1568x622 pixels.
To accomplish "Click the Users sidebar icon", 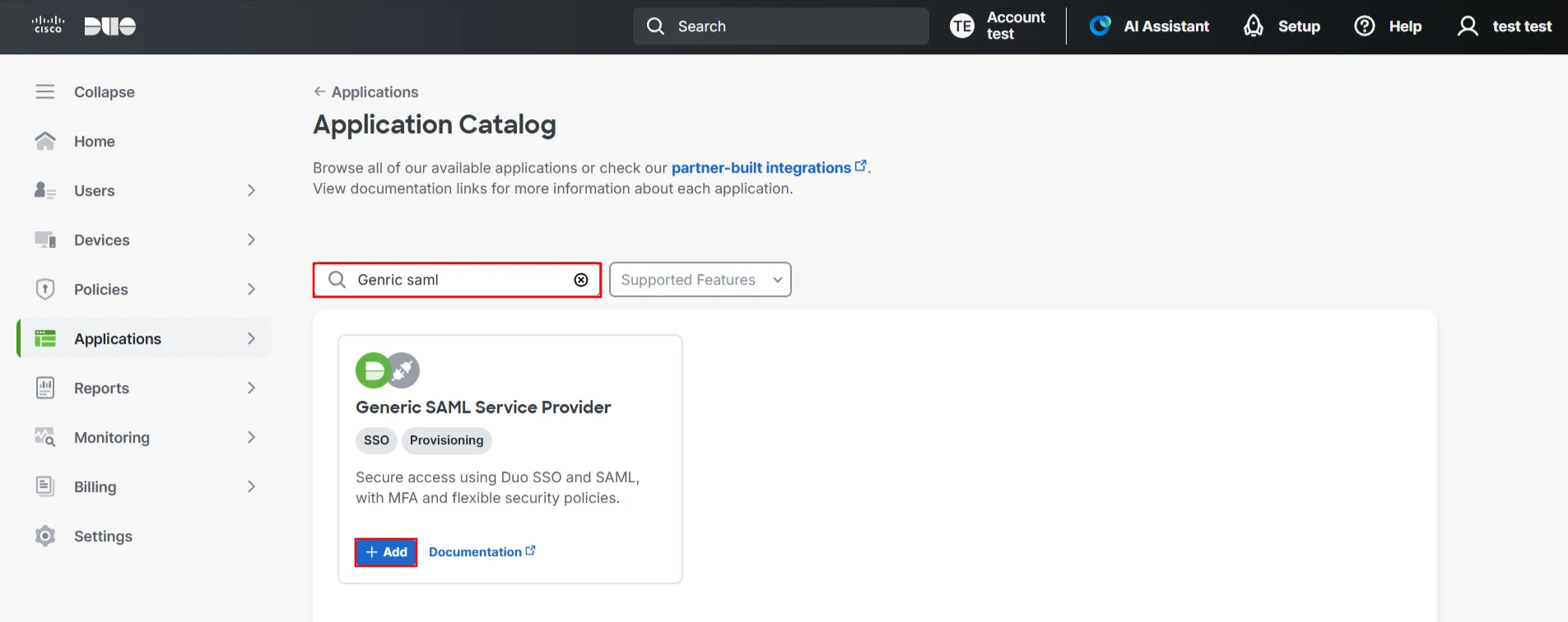I will tap(45, 190).
